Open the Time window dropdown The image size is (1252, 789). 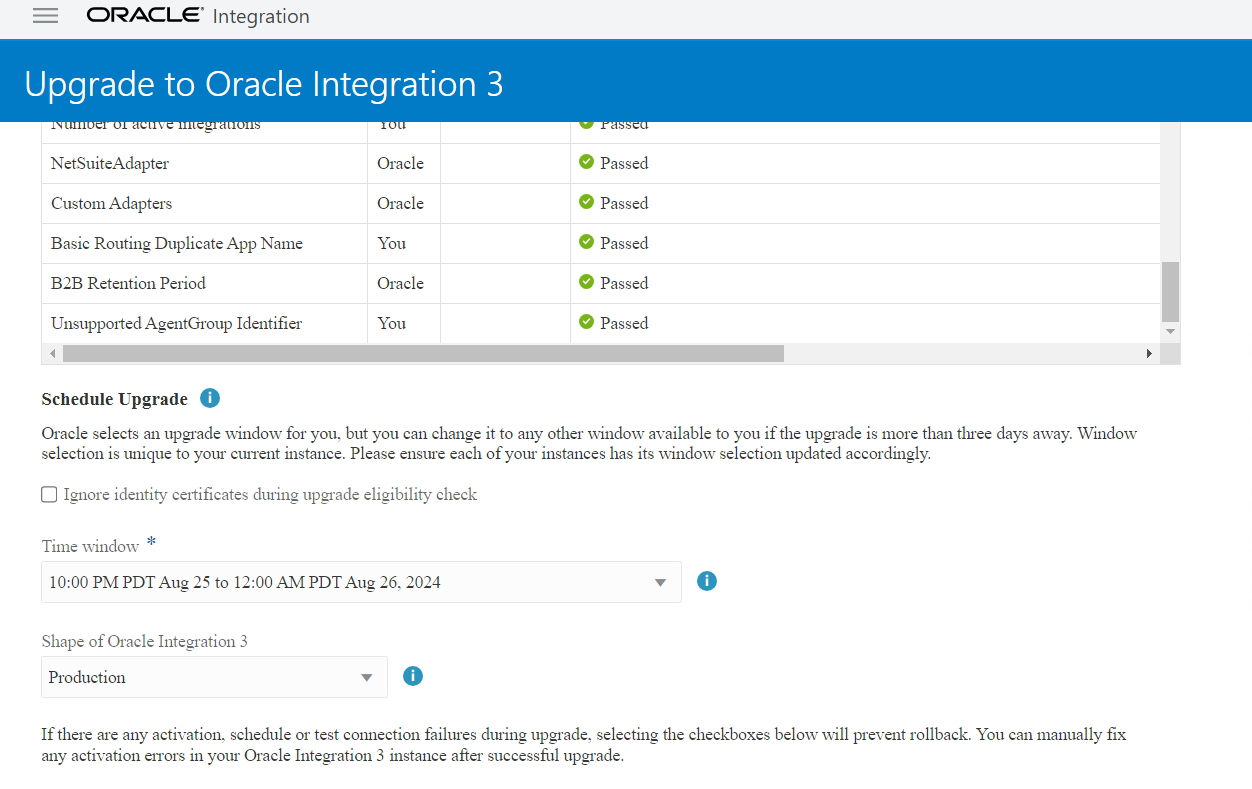pyautogui.click(x=361, y=582)
